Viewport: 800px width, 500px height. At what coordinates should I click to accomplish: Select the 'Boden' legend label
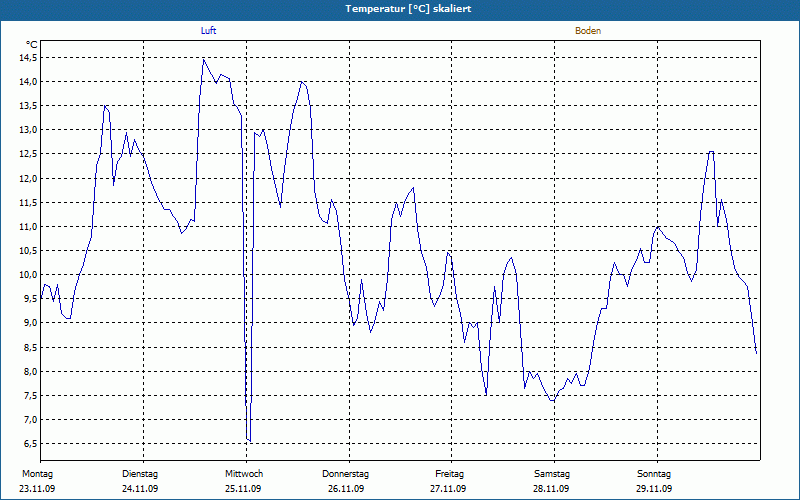pos(588,31)
